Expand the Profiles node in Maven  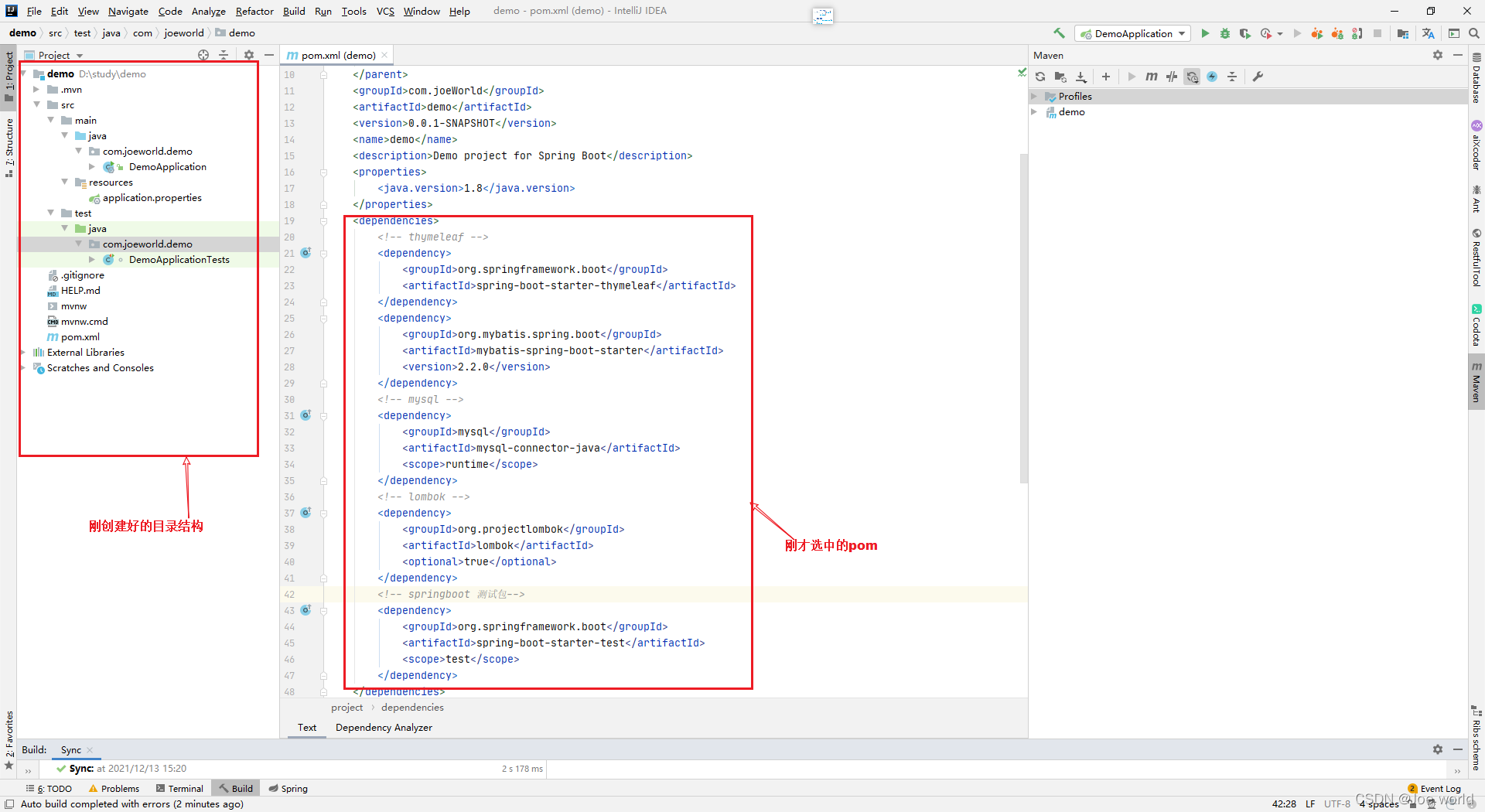(1034, 96)
